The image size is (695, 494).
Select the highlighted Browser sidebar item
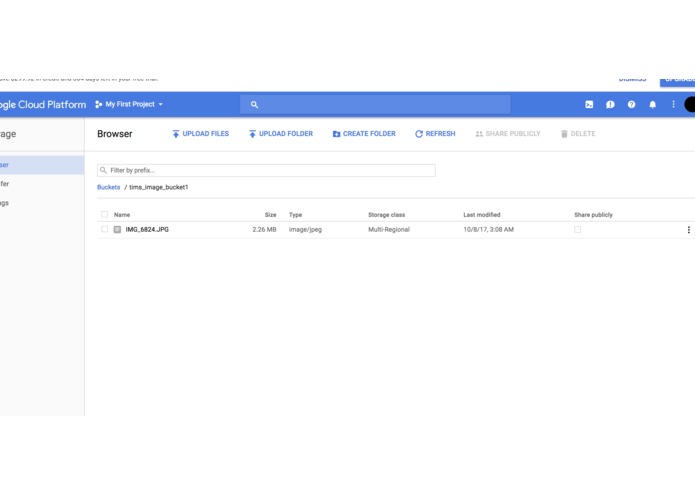point(42,165)
